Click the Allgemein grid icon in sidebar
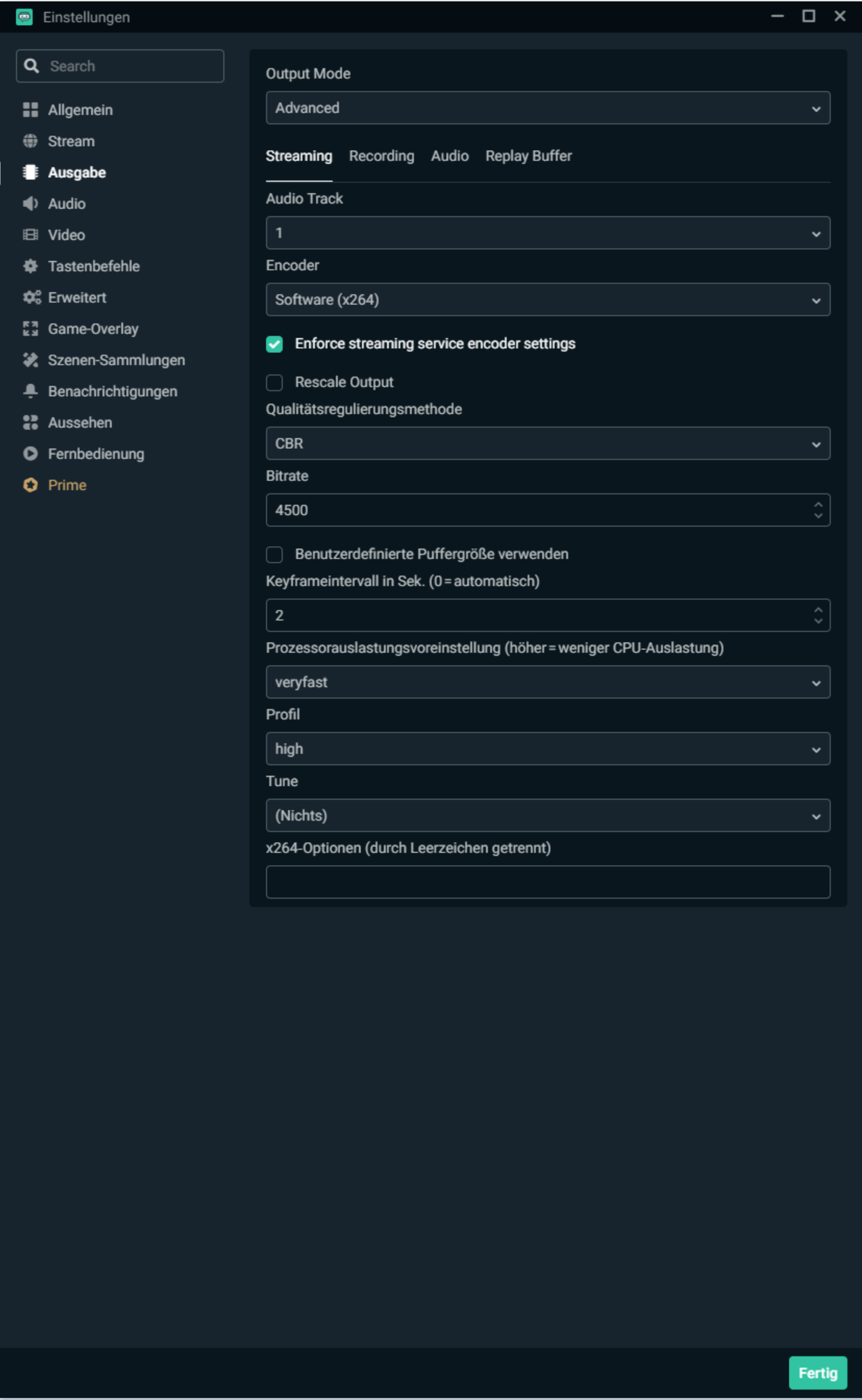862x1400 pixels. pos(31,110)
